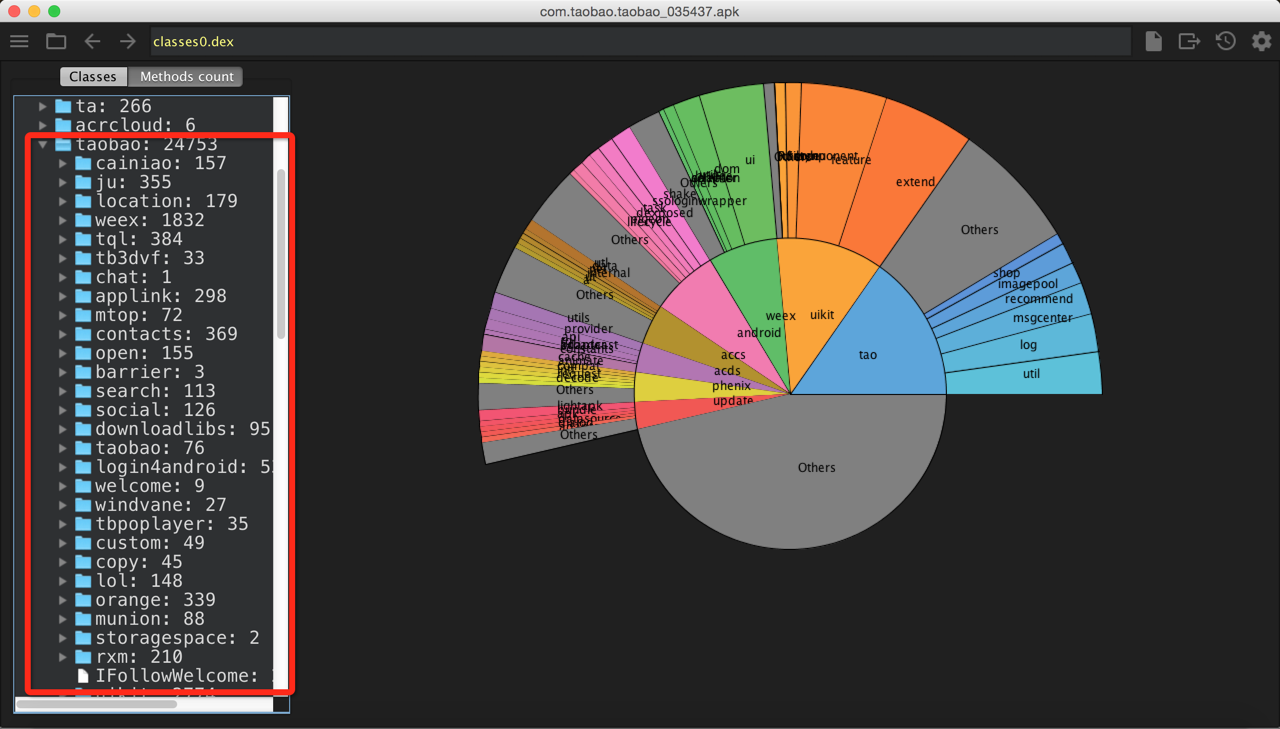Viewport: 1280px width, 729px height.
Task: Click the classes0.dex path field
Action: pos(640,41)
